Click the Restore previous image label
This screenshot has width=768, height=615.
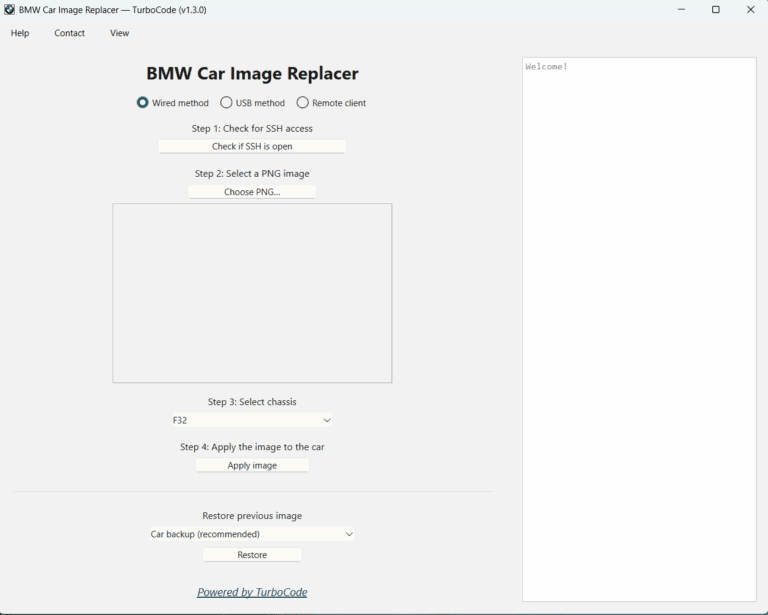tap(252, 516)
